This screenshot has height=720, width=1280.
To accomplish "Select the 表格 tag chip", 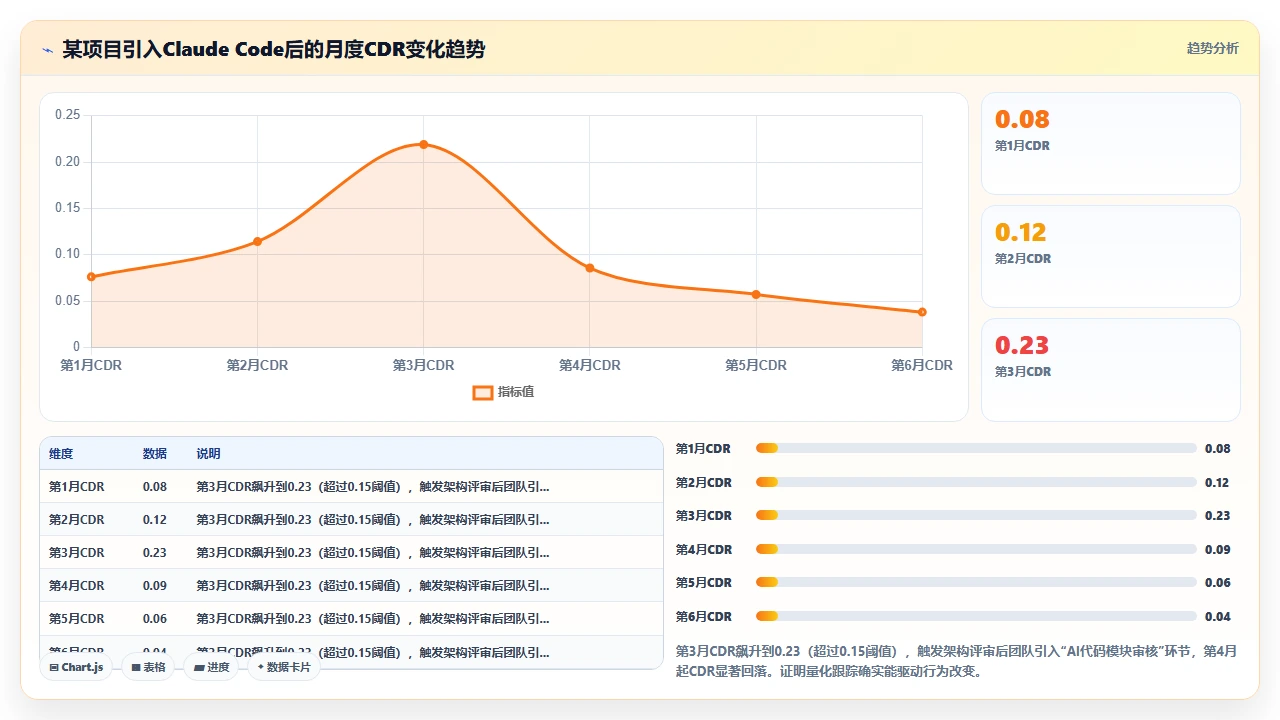I will coord(149,667).
